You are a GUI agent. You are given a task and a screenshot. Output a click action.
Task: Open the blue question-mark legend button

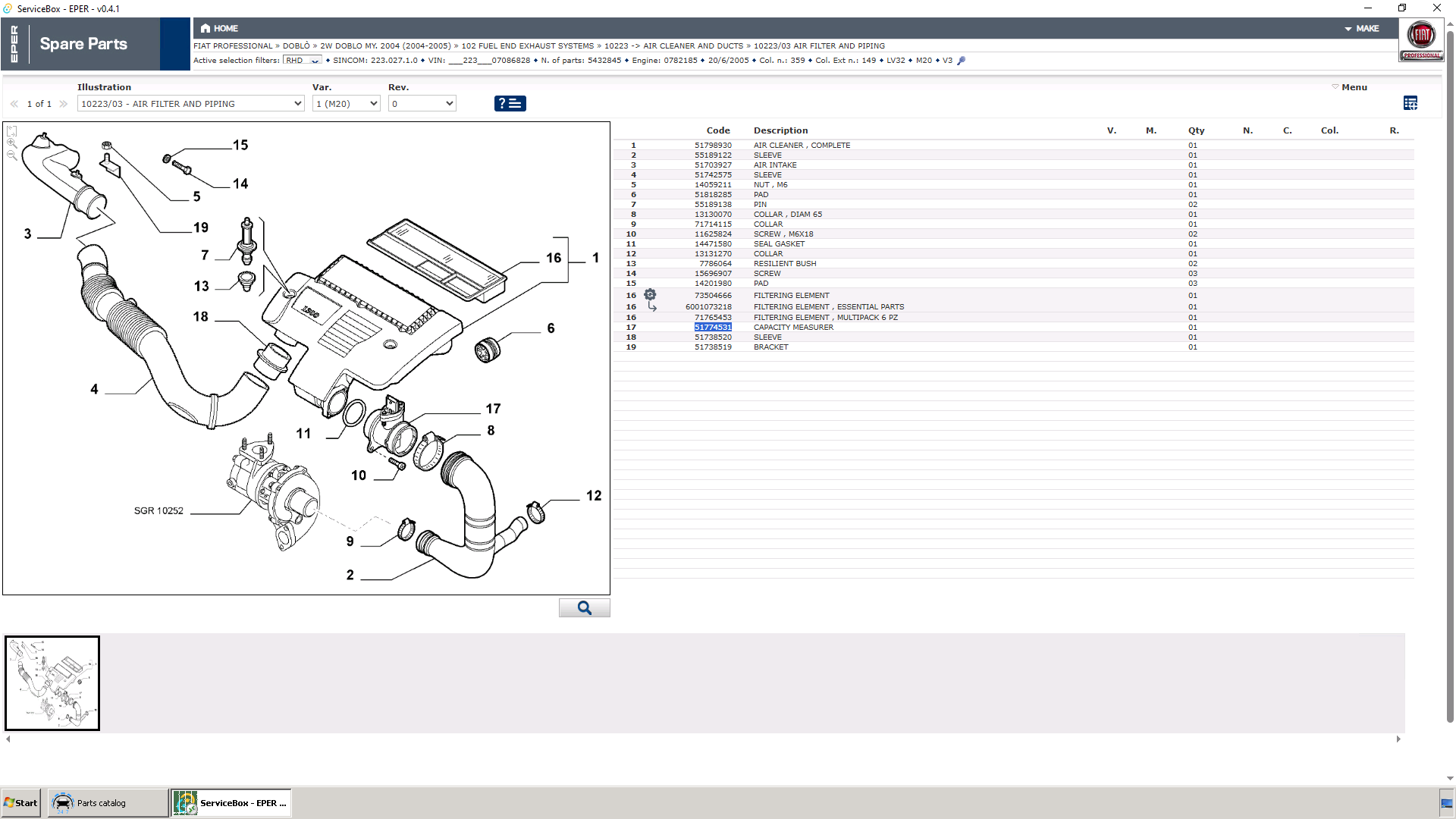click(x=510, y=103)
